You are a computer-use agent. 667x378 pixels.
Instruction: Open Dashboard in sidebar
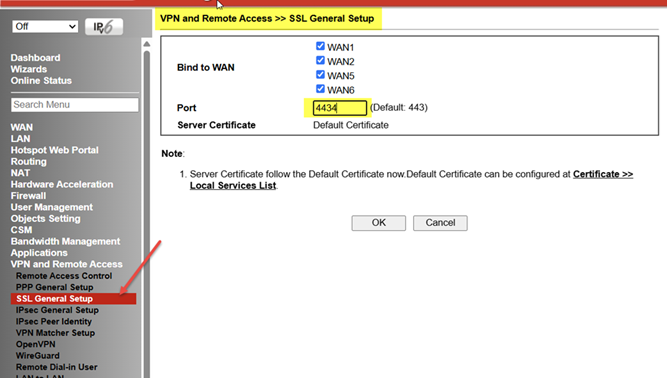click(x=35, y=57)
